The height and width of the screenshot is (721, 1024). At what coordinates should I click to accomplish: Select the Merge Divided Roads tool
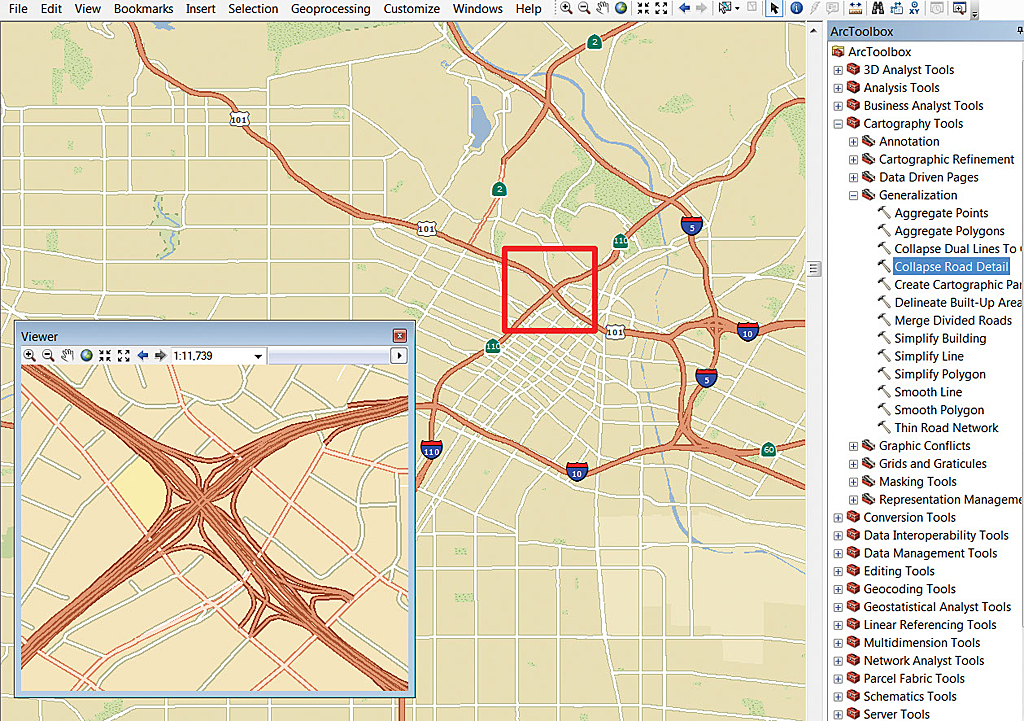(x=953, y=321)
